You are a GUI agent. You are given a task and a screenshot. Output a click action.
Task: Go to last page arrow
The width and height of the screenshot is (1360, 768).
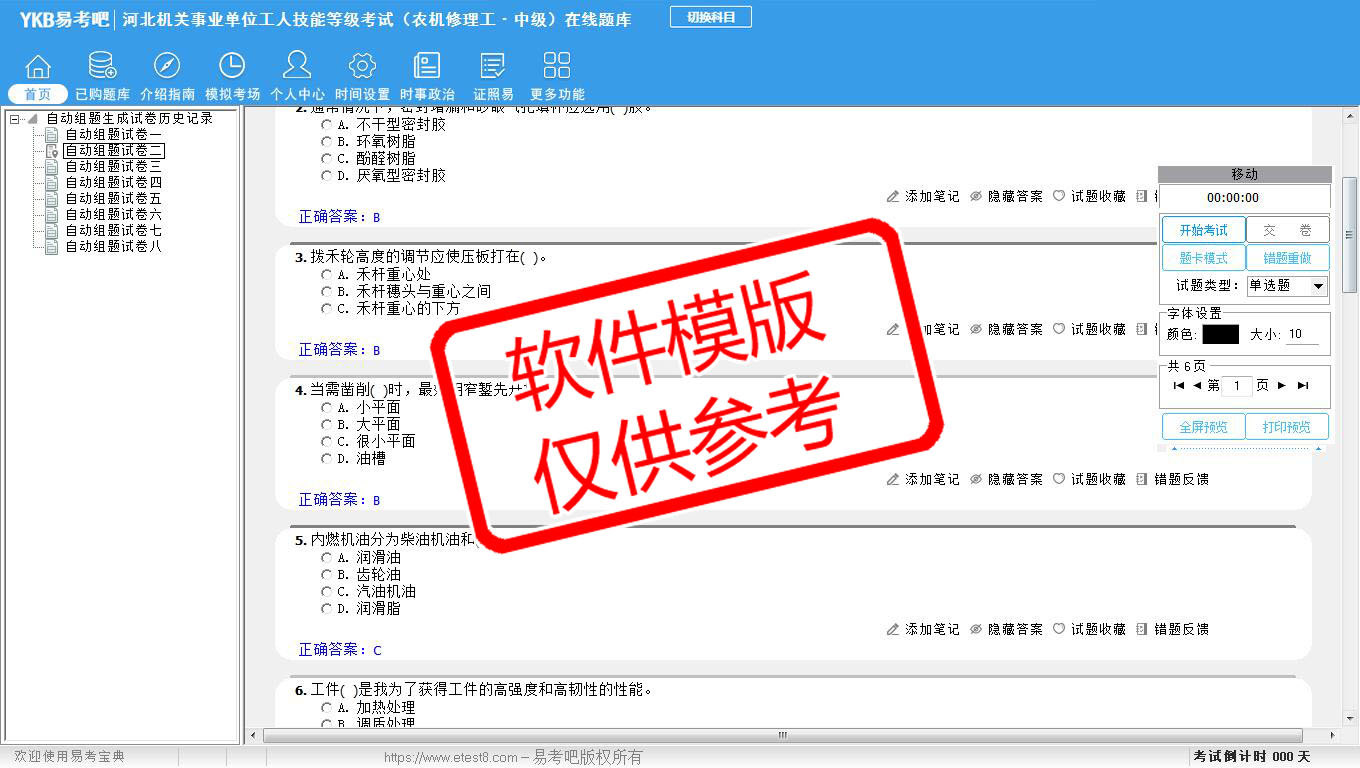1302,385
